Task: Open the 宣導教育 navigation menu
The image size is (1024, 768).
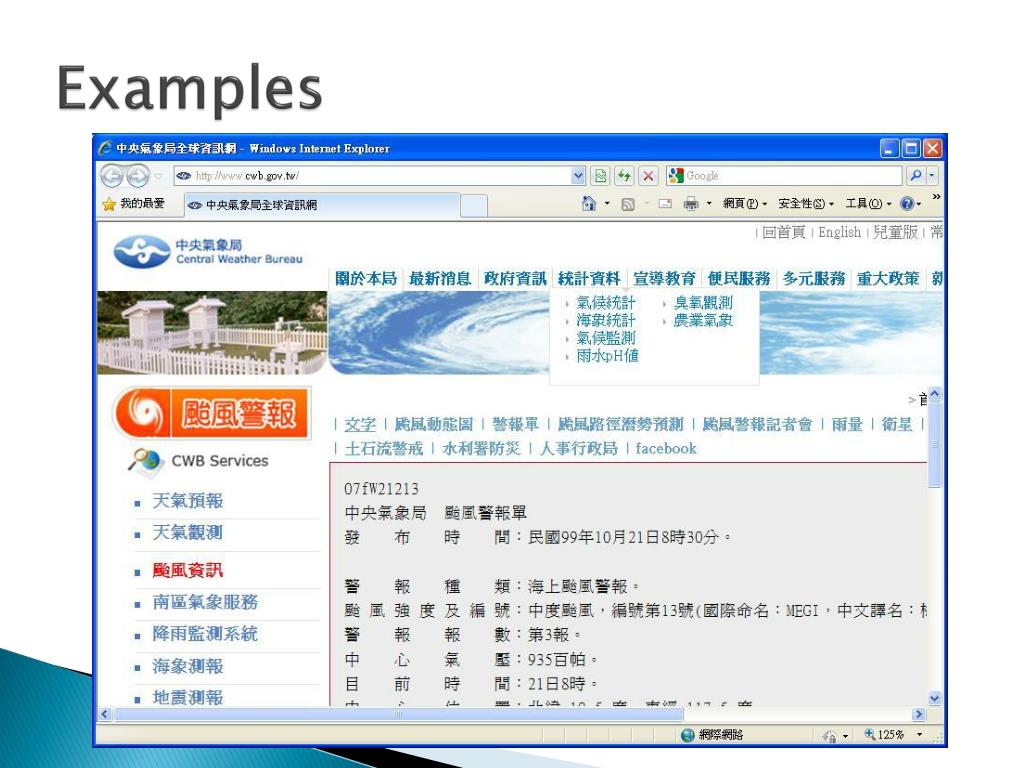Action: (665, 279)
